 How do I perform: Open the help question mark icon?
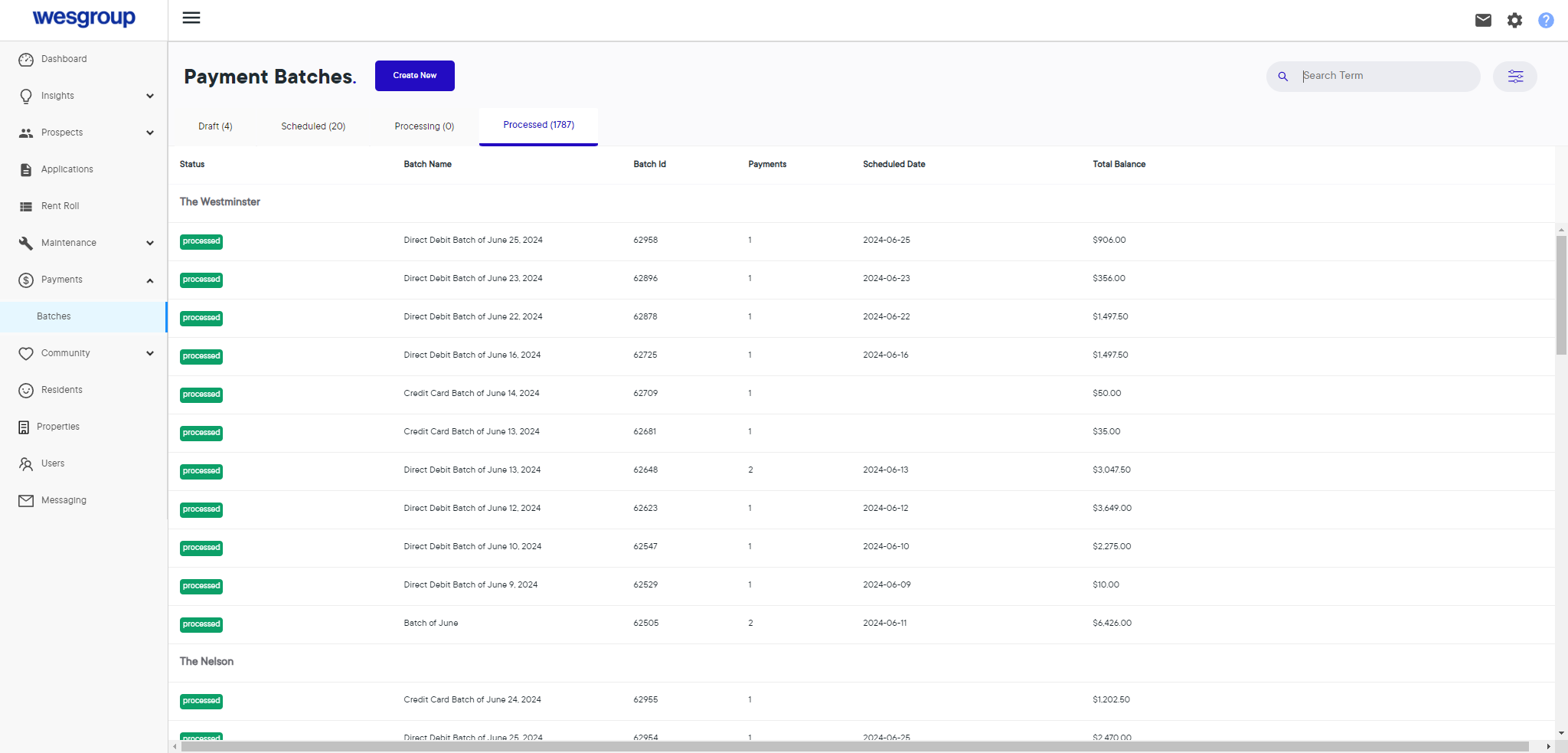tap(1546, 21)
